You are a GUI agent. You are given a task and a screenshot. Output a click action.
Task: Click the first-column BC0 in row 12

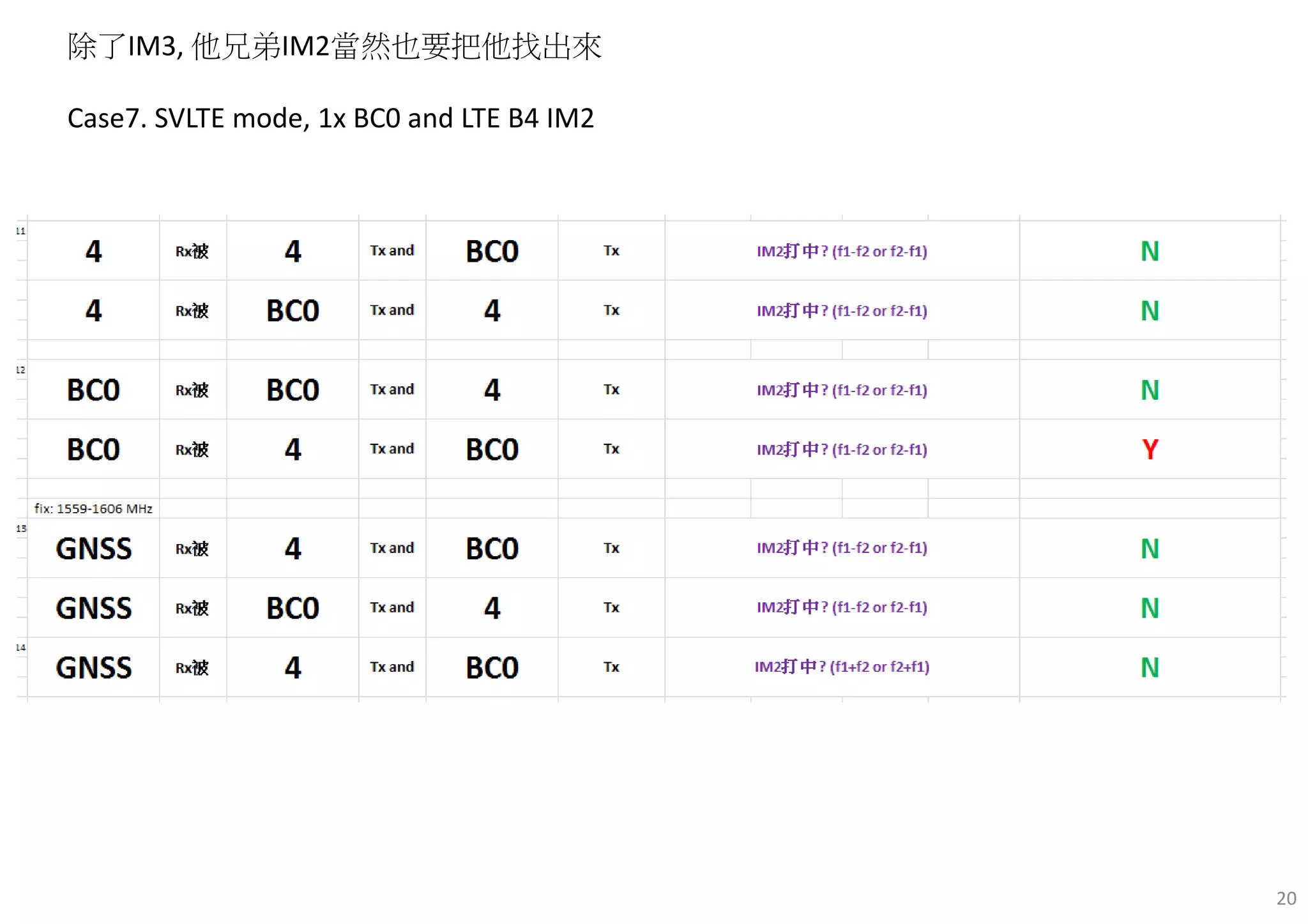coord(93,390)
